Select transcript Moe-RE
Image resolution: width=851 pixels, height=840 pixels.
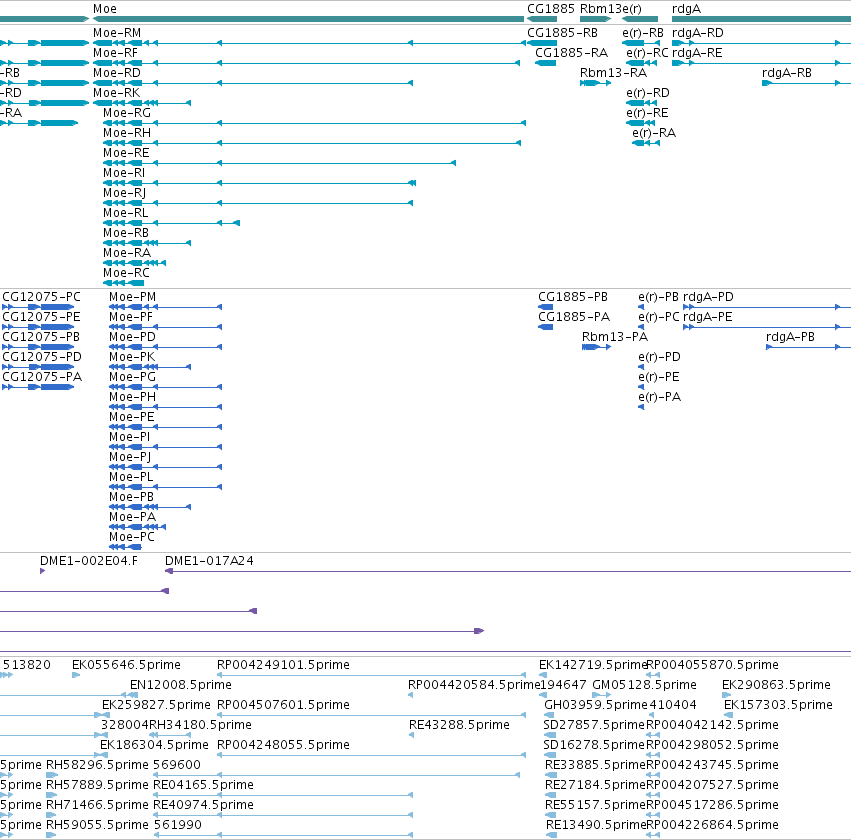coord(126,153)
